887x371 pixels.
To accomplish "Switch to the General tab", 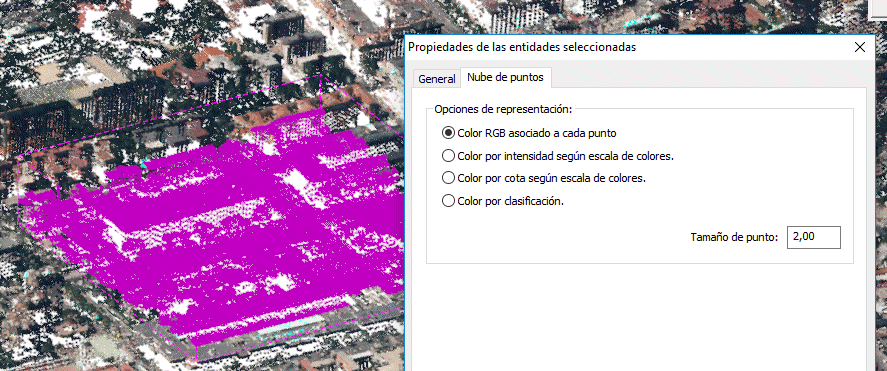I will 437,79.
